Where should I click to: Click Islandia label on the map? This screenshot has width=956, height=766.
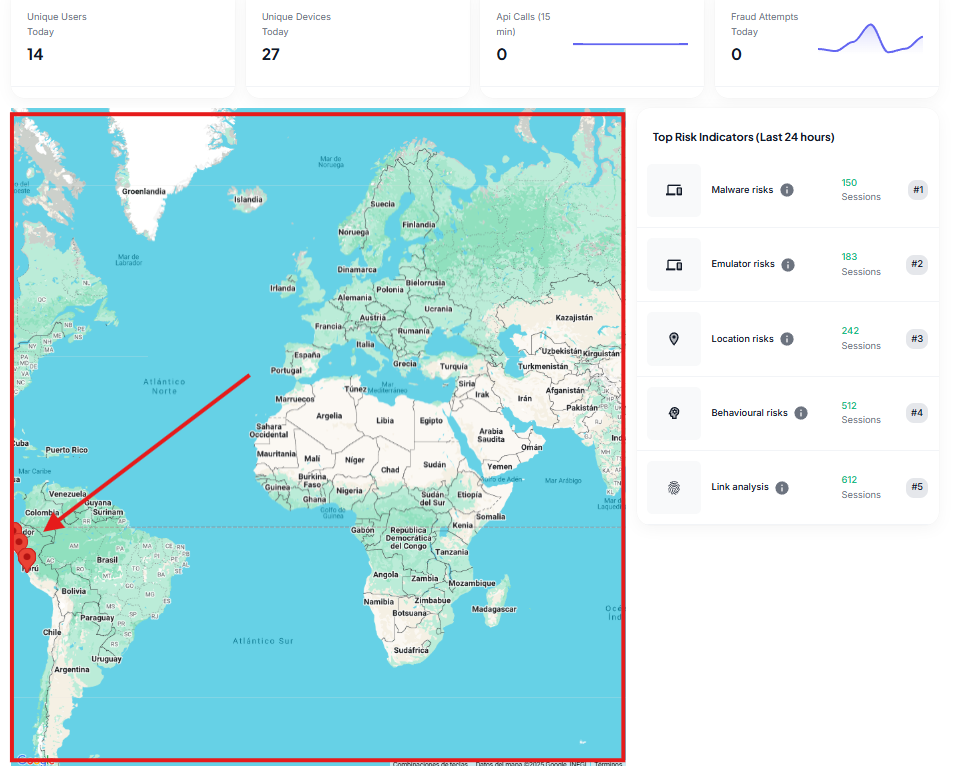coord(248,199)
